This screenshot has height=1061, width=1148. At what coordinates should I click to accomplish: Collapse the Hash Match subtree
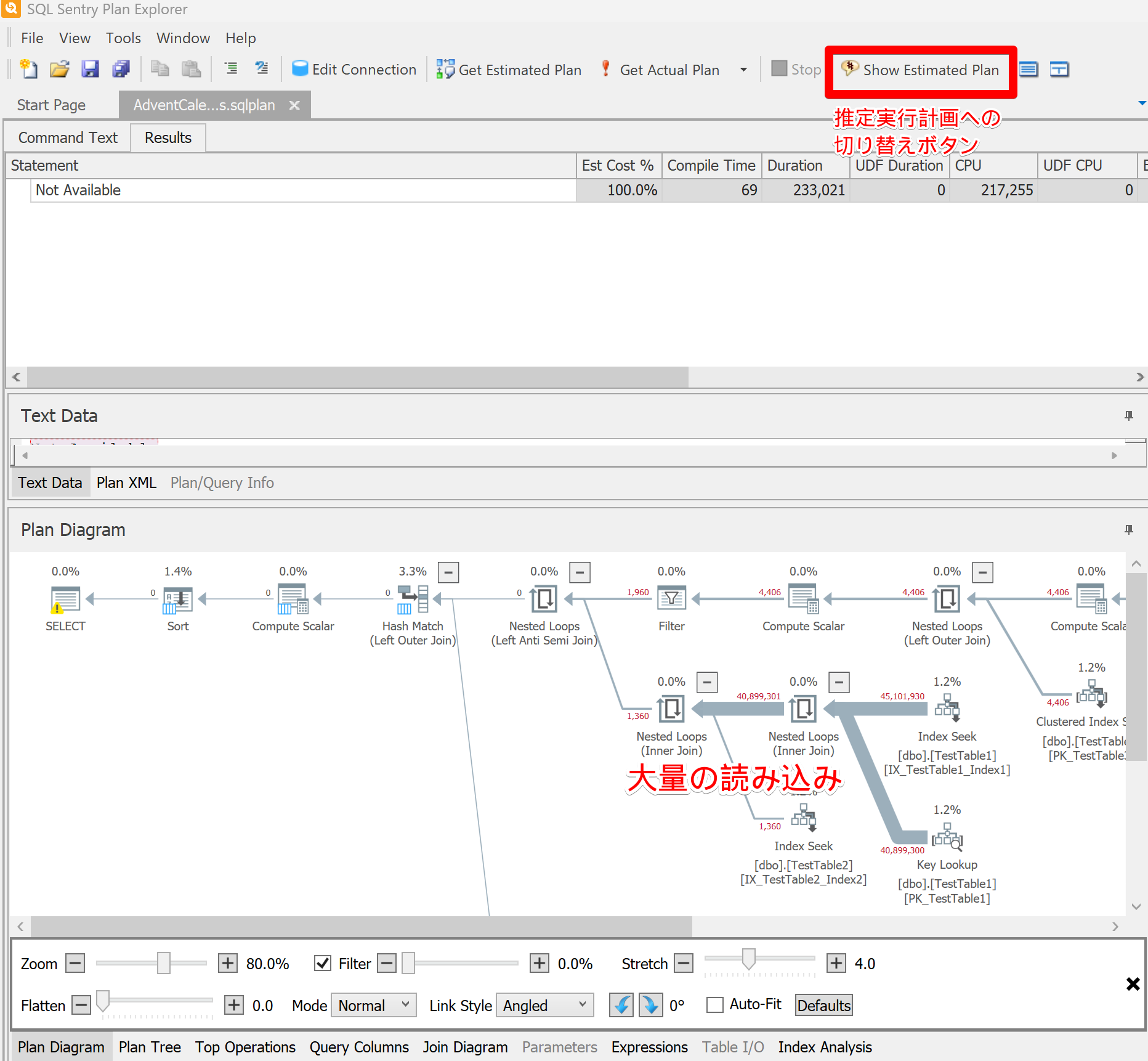pos(448,572)
